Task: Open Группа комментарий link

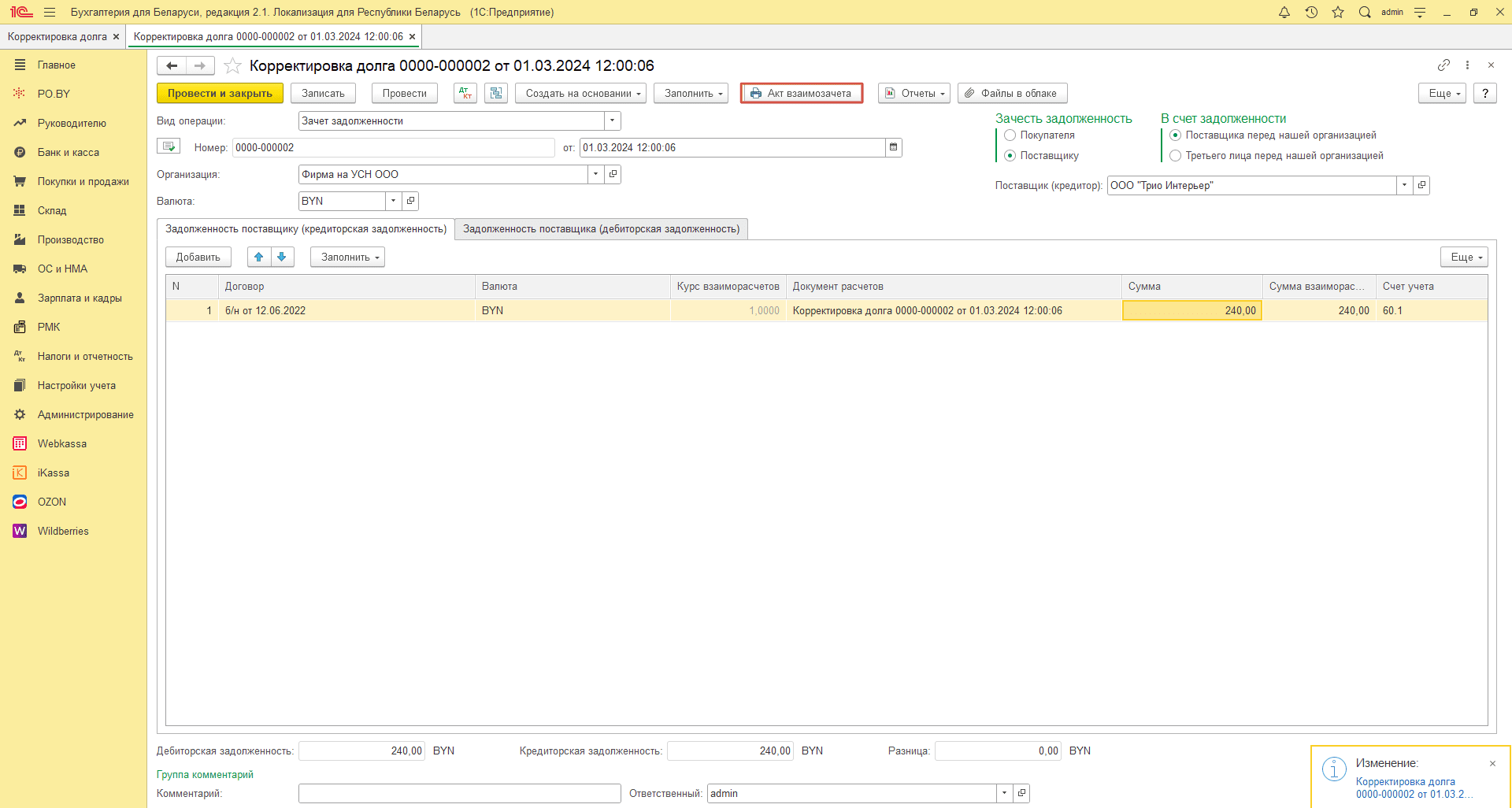Action: click(x=205, y=774)
